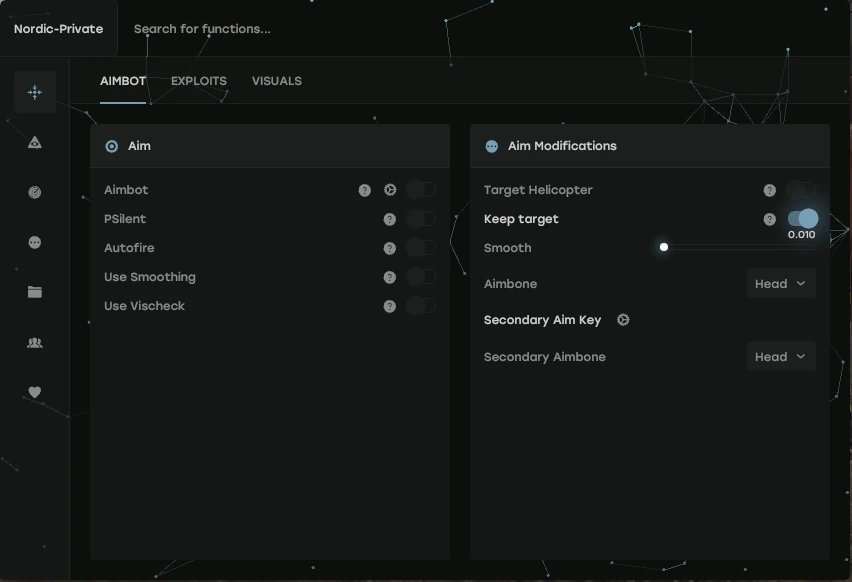Toggle Use Smoothing on
The width and height of the screenshot is (852, 582).
tap(421, 277)
